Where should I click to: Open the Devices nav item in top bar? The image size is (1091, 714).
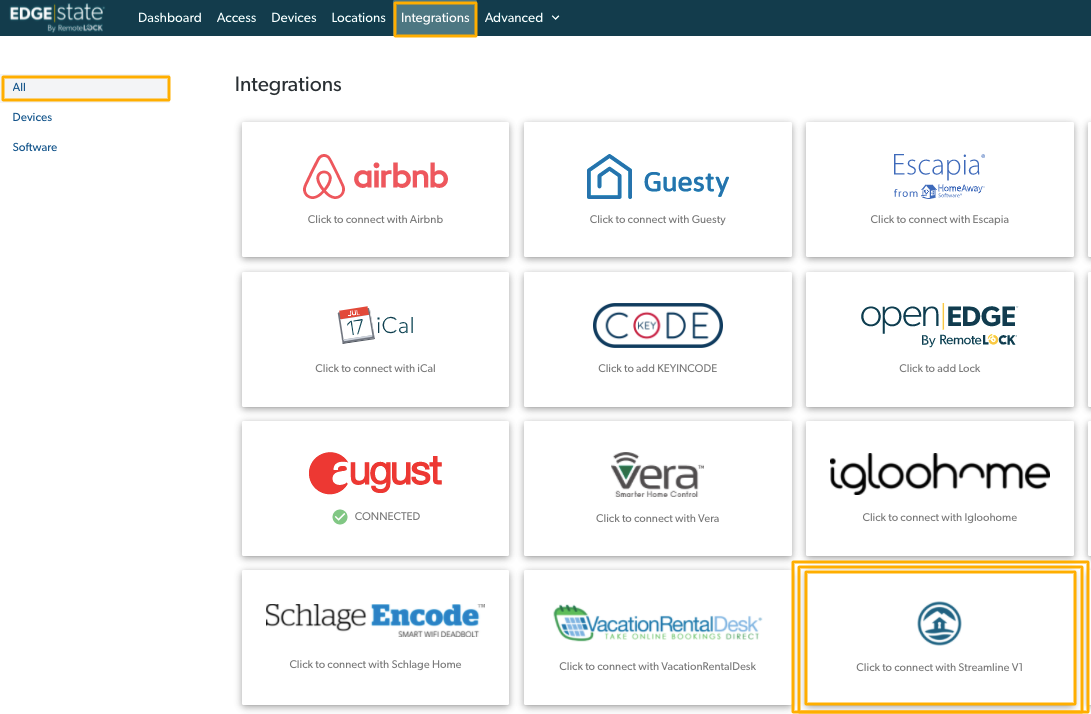tap(294, 17)
